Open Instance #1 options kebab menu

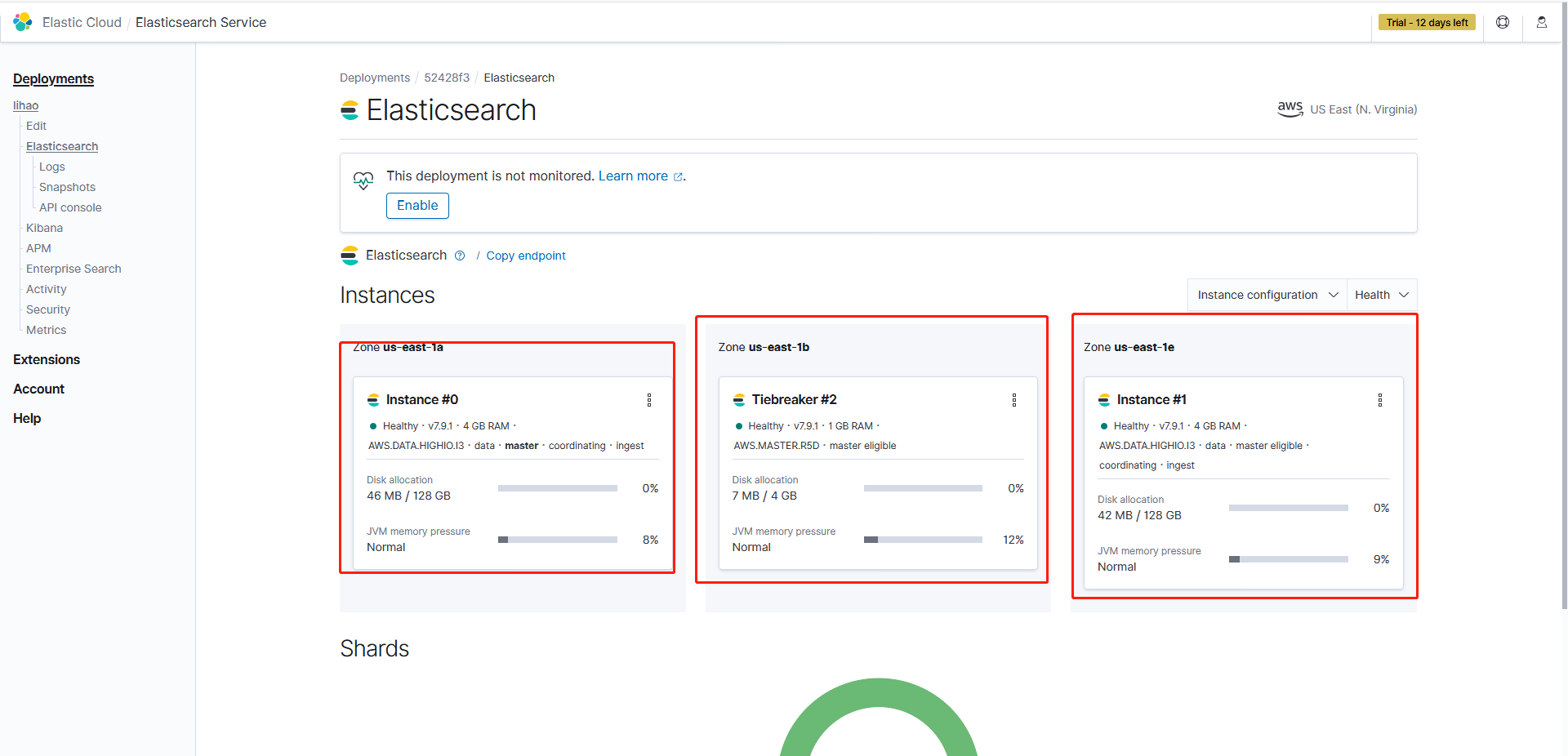pyautogui.click(x=1380, y=400)
